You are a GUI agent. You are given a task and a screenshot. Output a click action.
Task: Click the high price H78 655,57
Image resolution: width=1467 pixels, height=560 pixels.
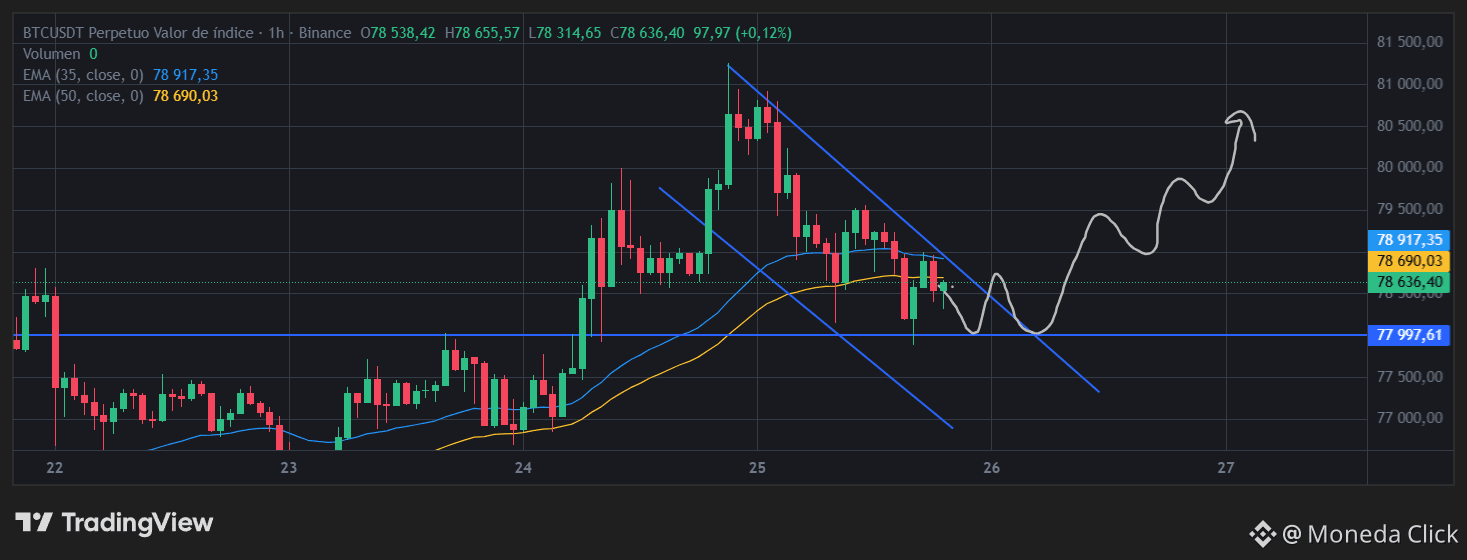pos(482,33)
